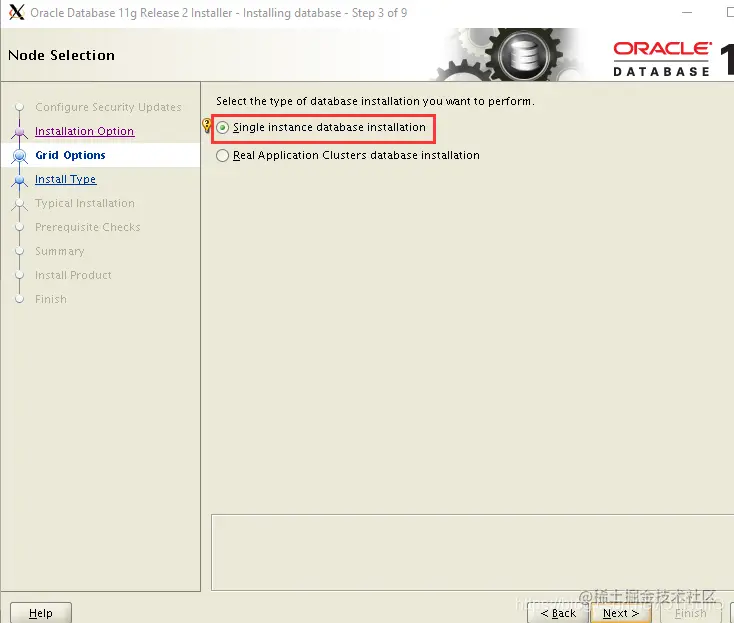Click the Oracle Database logo
Screen dimensions: 734x623
tap(662, 59)
